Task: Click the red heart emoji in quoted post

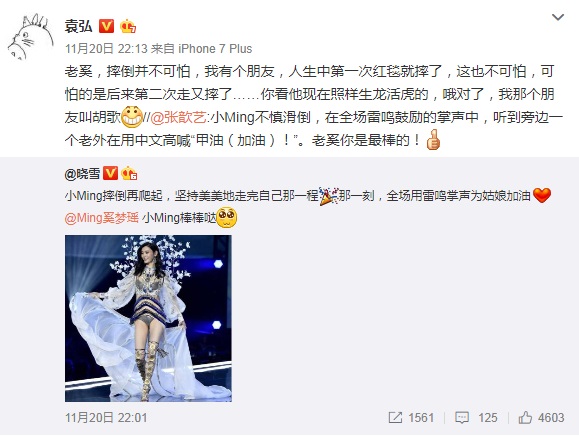Action: coord(542,195)
